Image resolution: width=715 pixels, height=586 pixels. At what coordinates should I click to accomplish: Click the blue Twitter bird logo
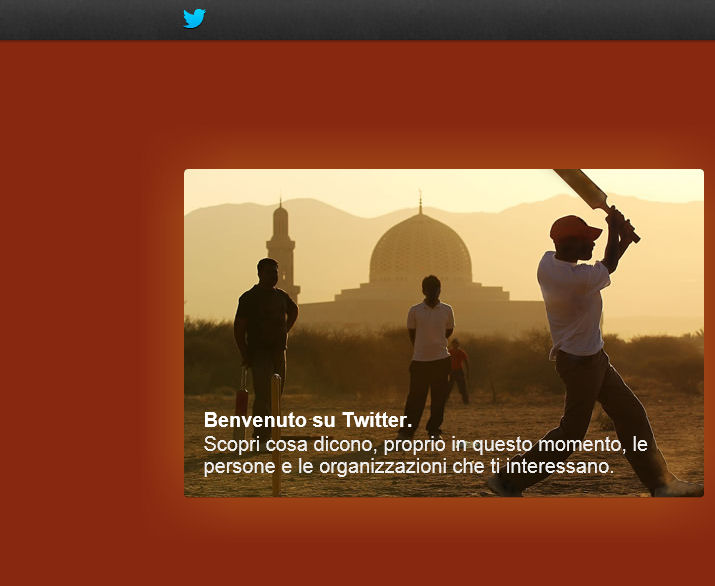[x=194, y=19]
